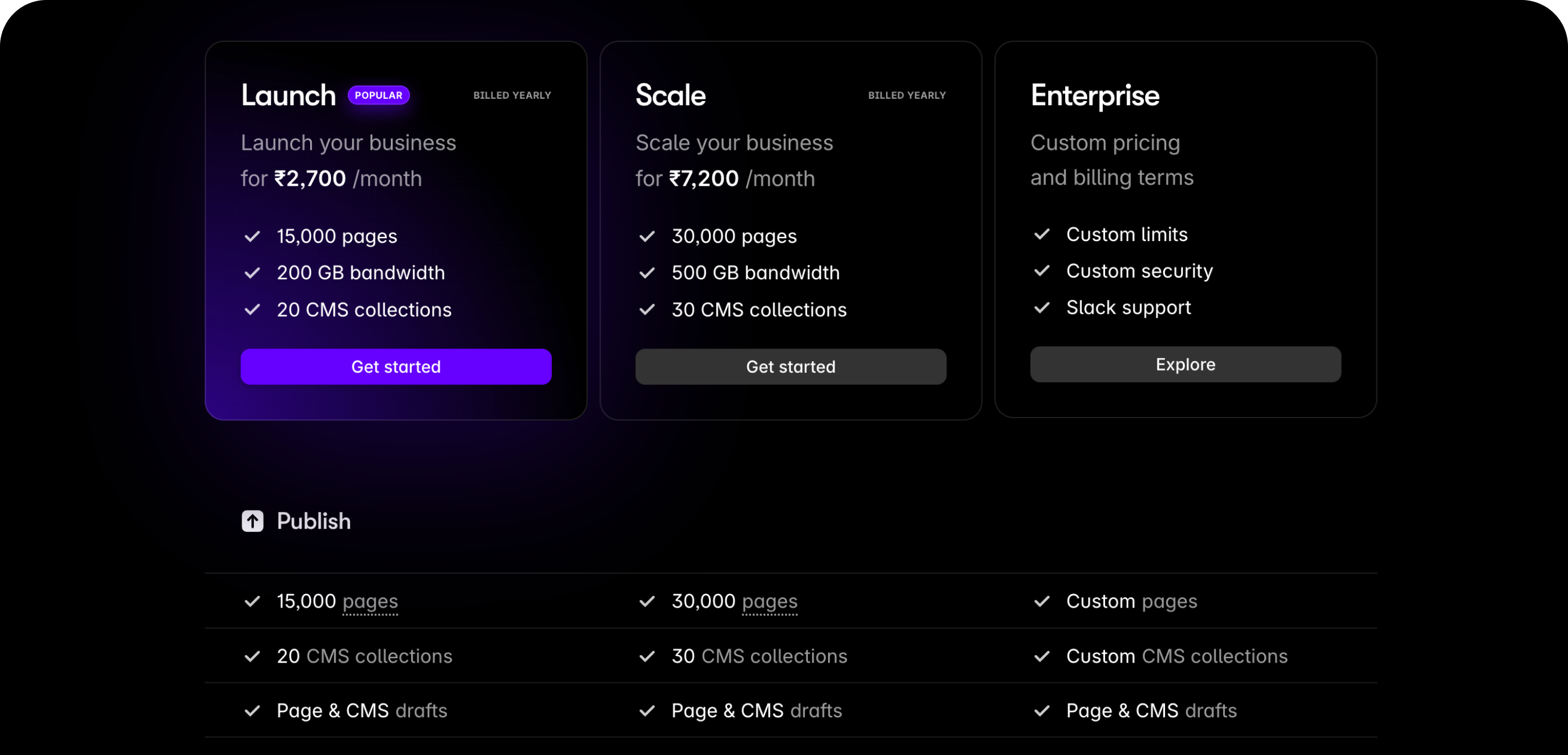Click the checkmark beside 500 GB bandwidth
Viewport: 1568px width, 755px height.
coord(647,273)
